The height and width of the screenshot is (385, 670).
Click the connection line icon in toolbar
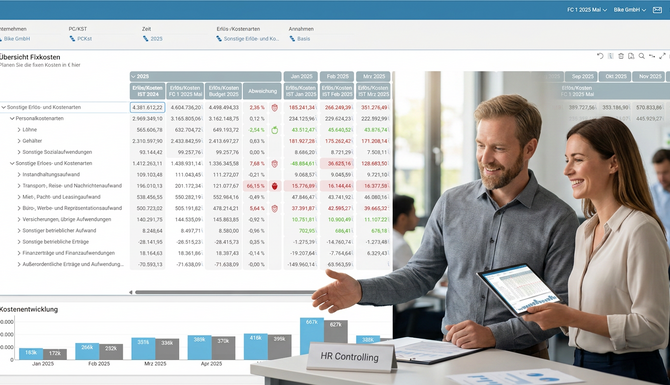(x=652, y=56)
